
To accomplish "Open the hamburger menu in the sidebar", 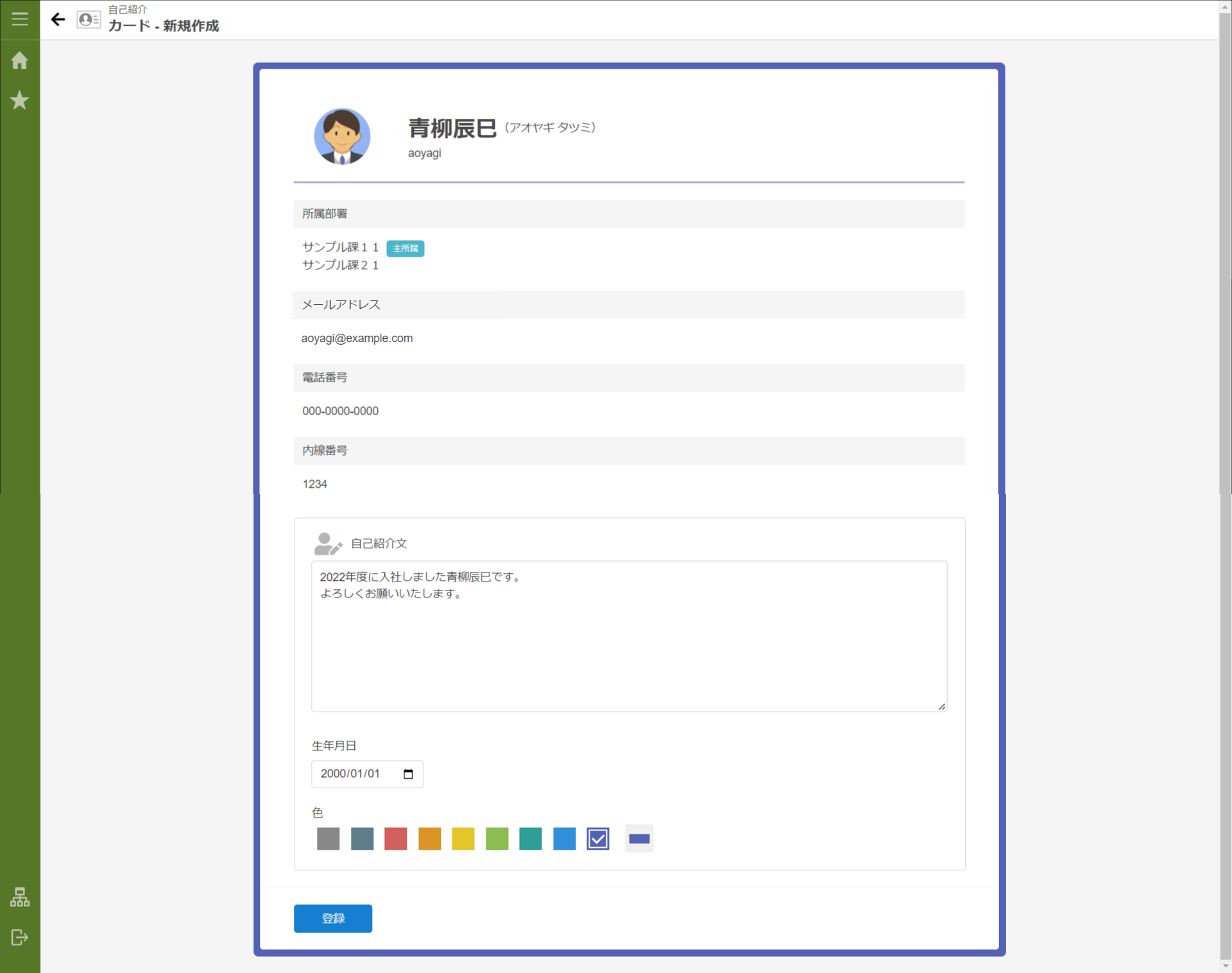I will [x=19, y=19].
